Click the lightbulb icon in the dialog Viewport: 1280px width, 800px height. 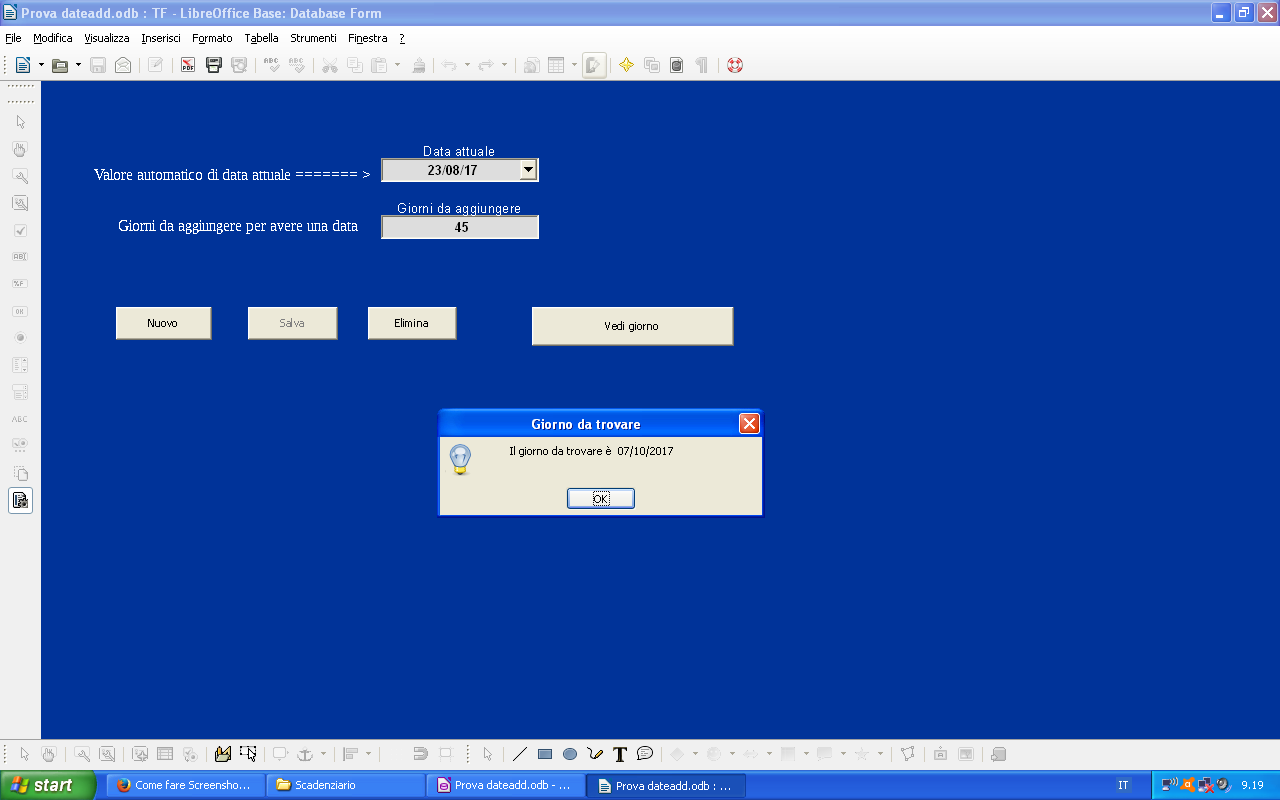click(460, 459)
